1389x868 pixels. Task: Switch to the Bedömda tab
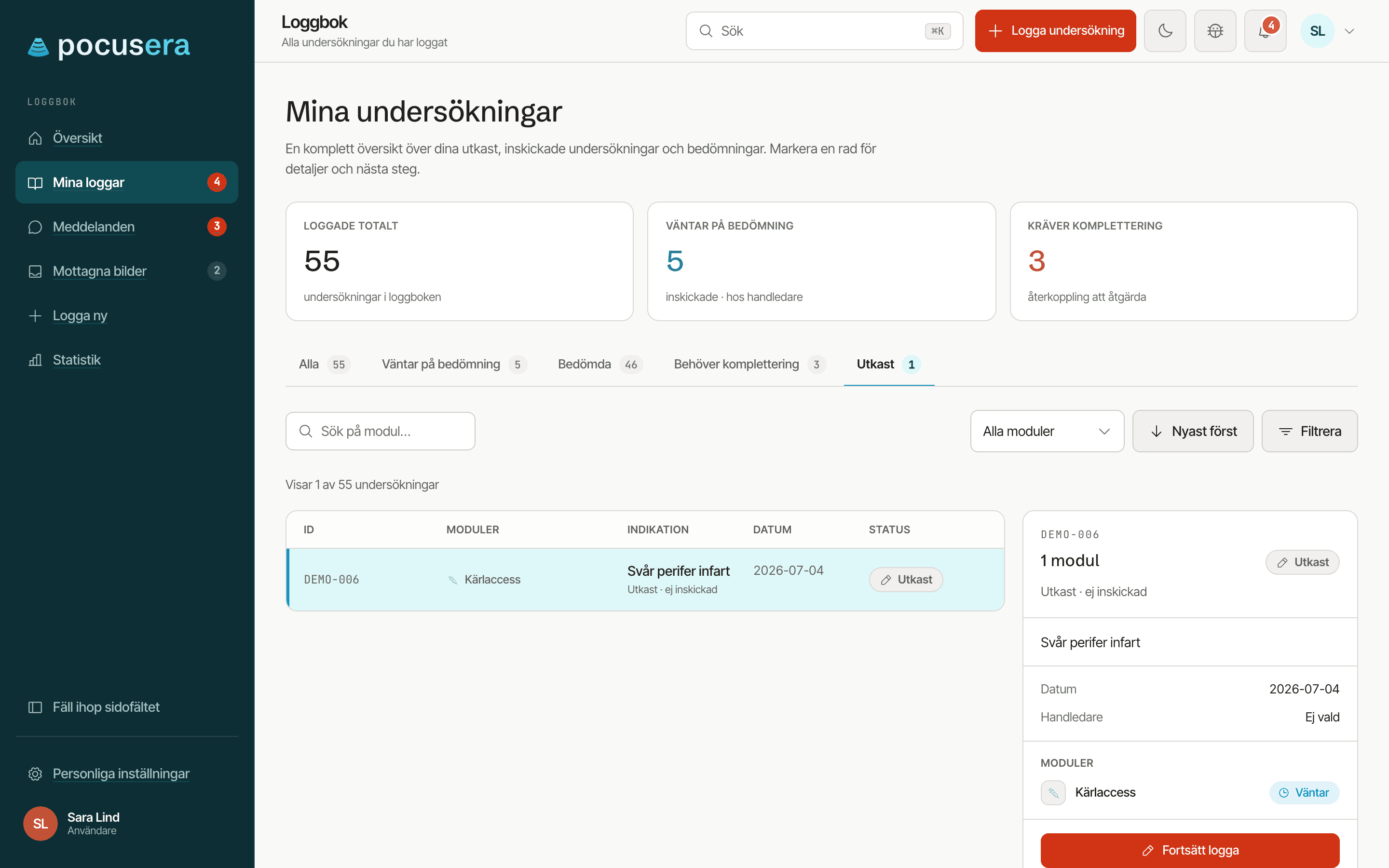[600, 364]
